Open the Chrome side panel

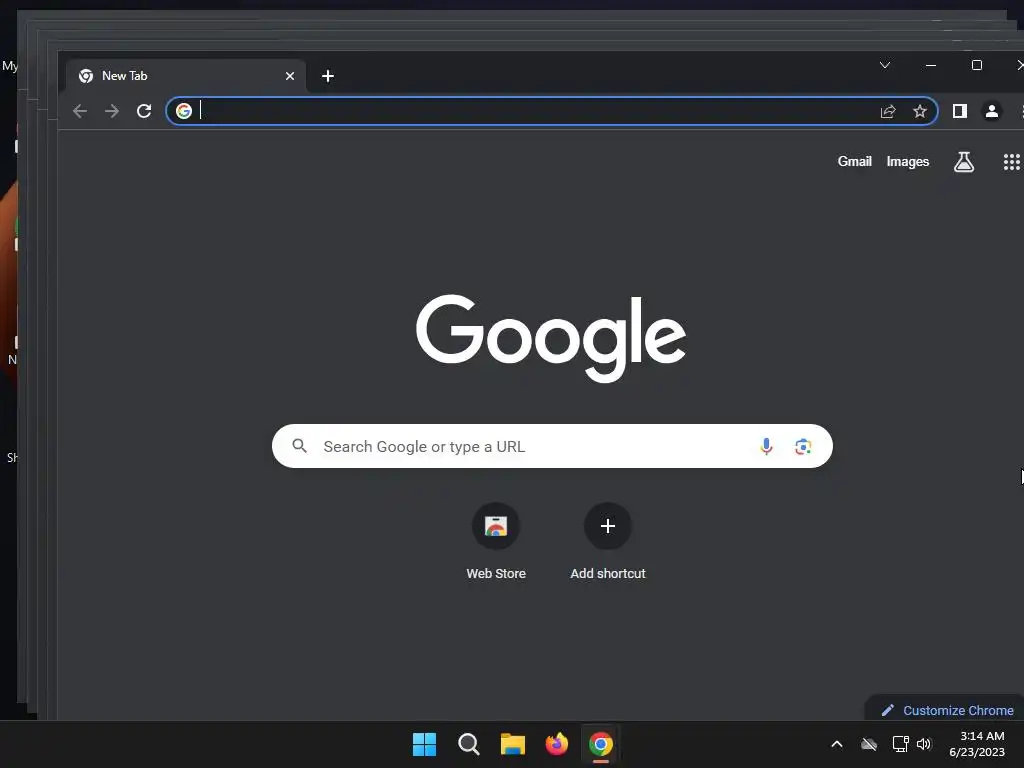click(x=959, y=111)
